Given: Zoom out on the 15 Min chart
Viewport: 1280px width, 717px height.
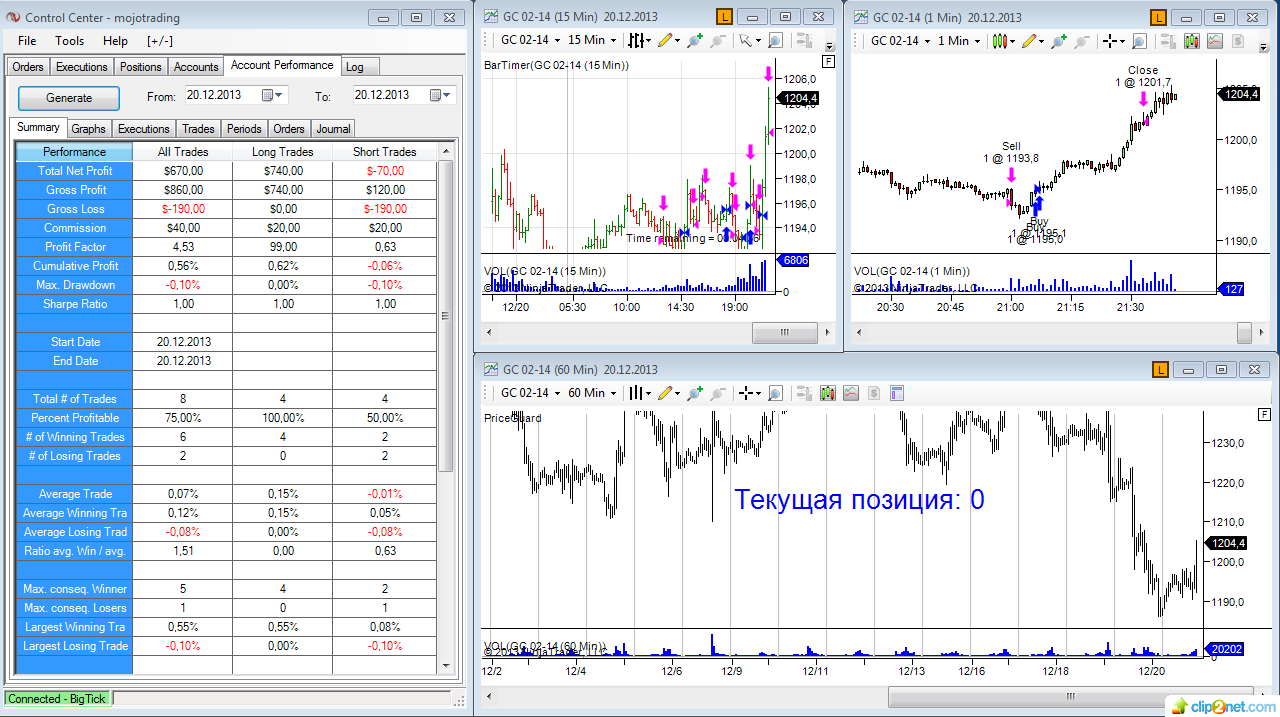Looking at the screenshot, I should pyautogui.click(x=717, y=40).
